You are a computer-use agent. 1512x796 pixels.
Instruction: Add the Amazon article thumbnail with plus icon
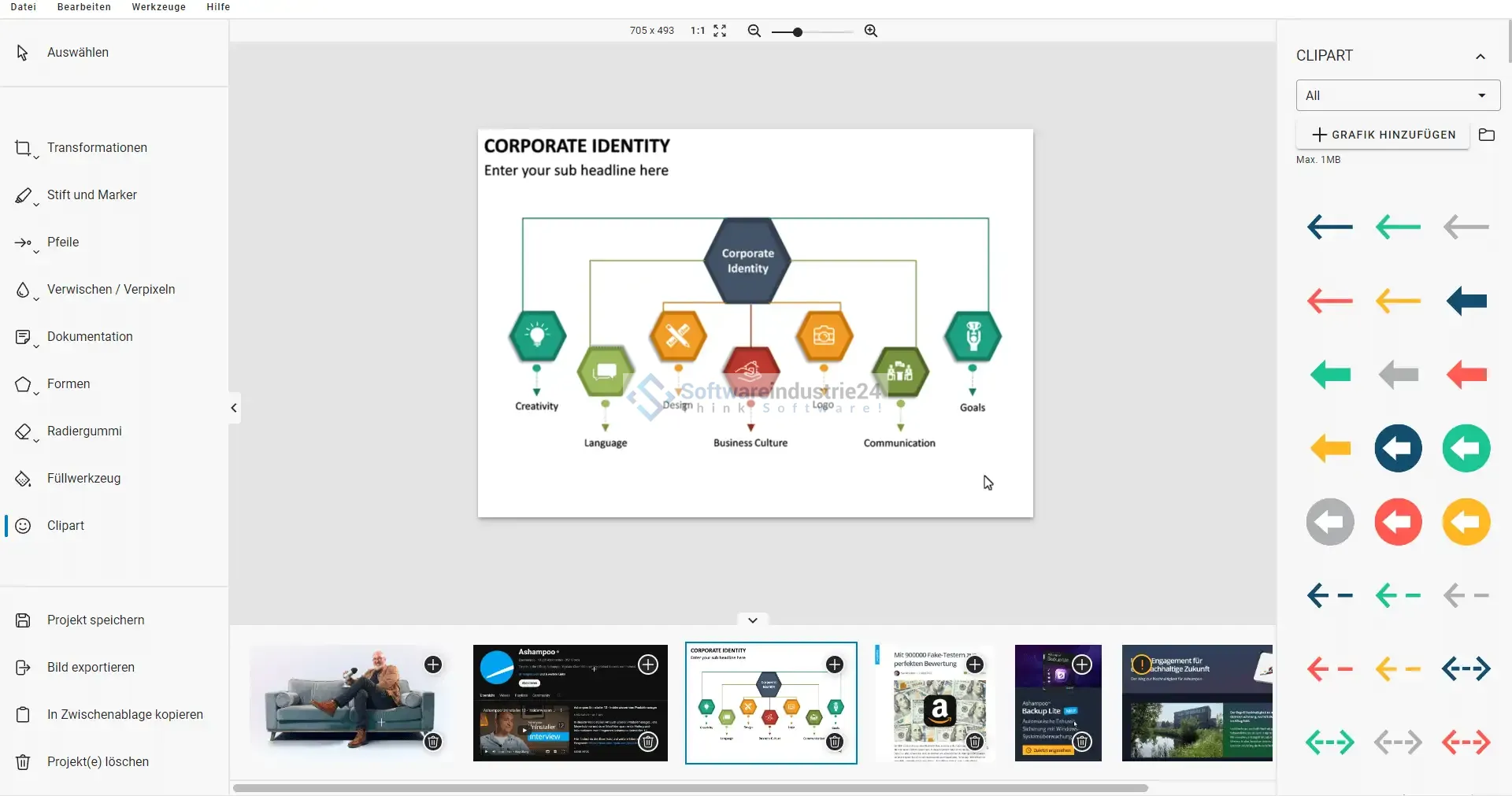[x=975, y=665]
